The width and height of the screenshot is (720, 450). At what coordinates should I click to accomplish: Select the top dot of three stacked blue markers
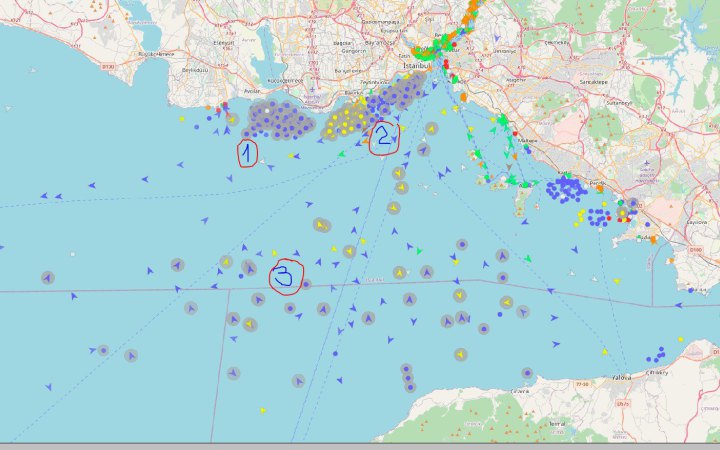pyautogui.click(x=406, y=369)
